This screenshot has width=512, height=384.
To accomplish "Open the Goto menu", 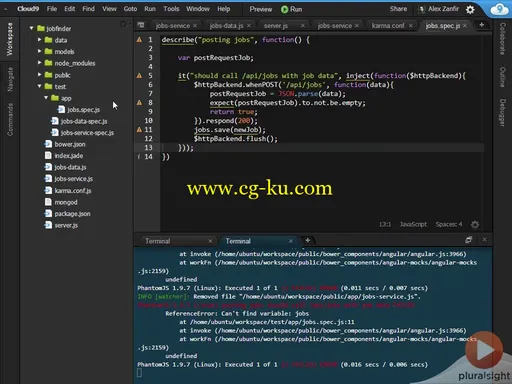I will [130, 9].
